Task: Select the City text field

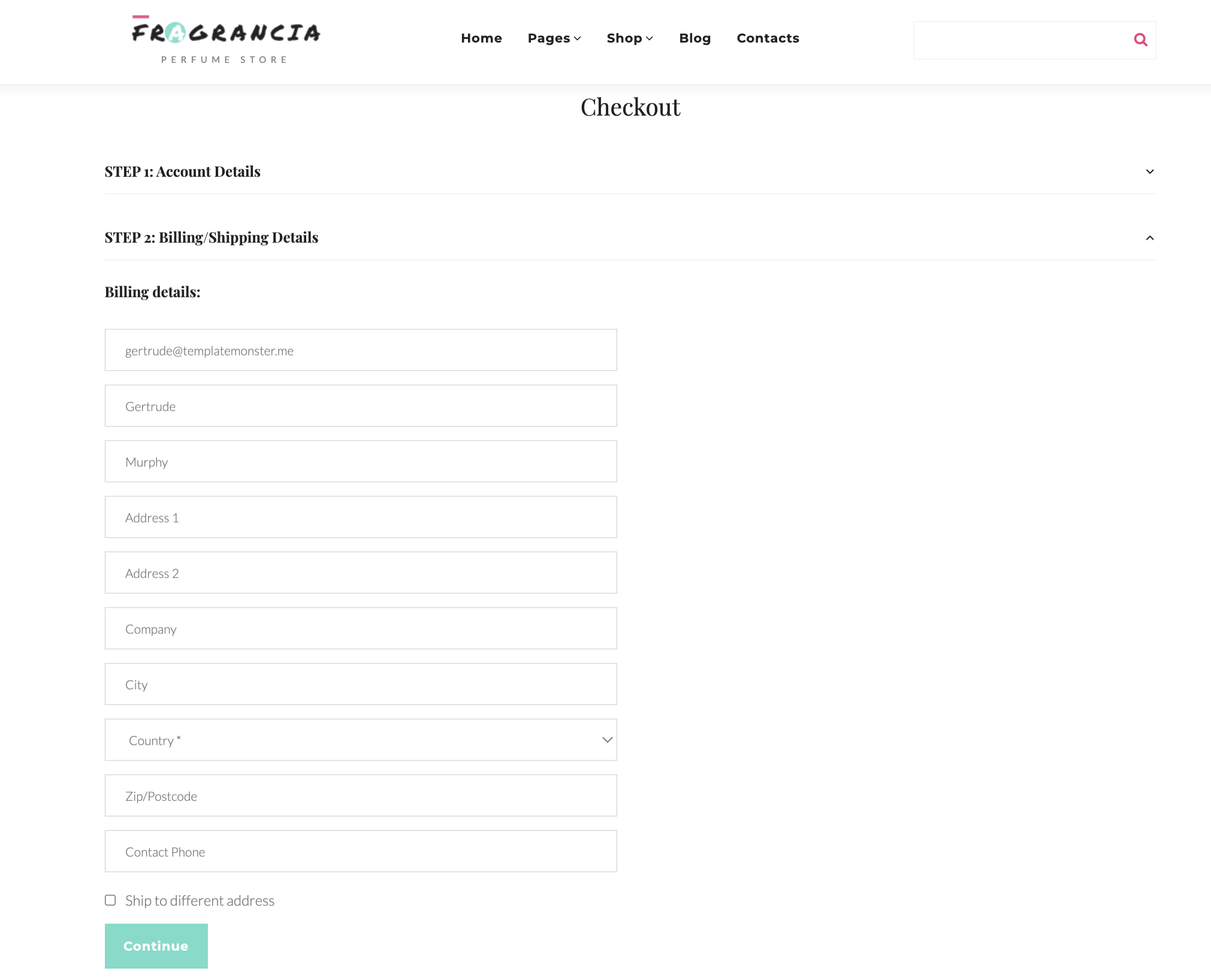Action: coord(361,685)
